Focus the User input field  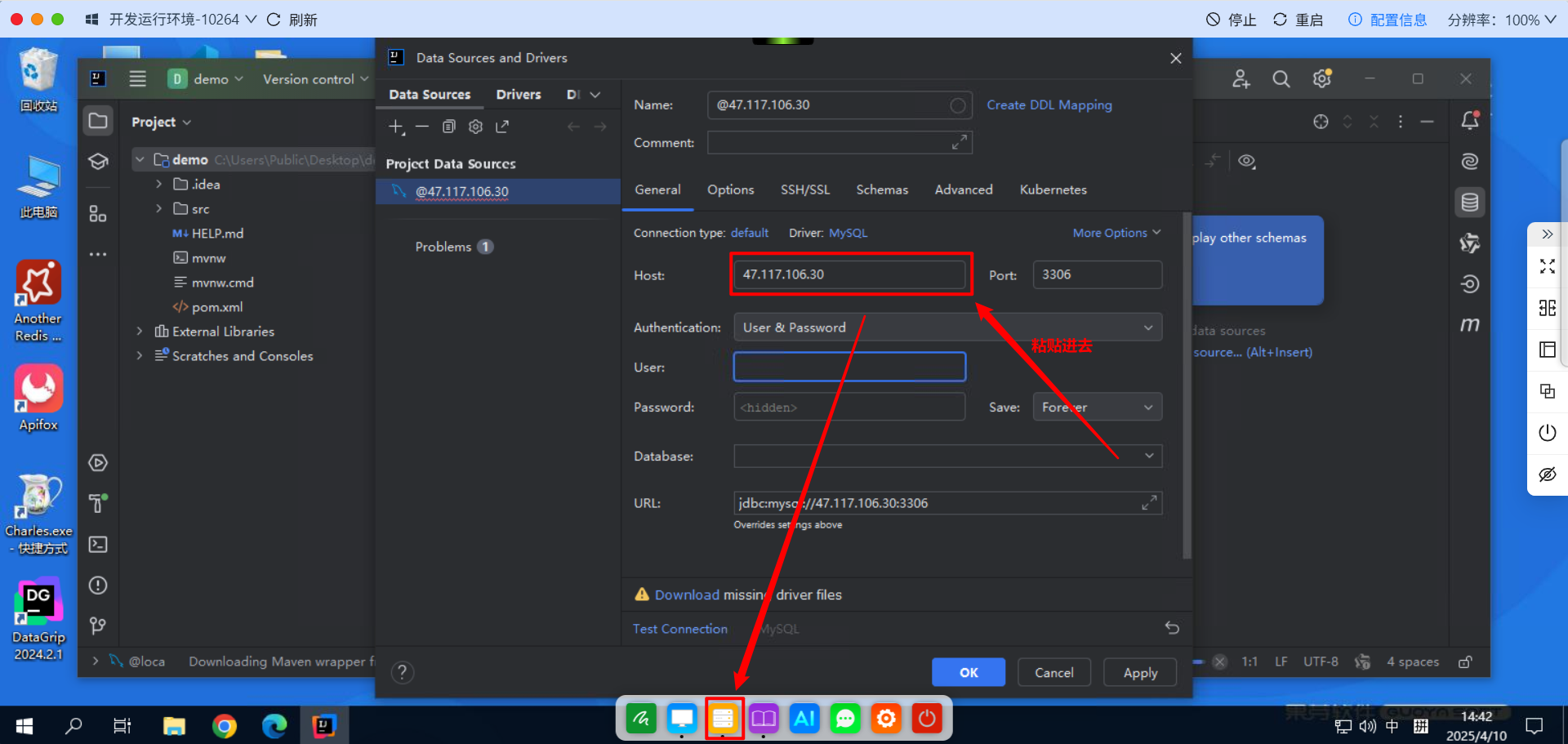[849, 367]
